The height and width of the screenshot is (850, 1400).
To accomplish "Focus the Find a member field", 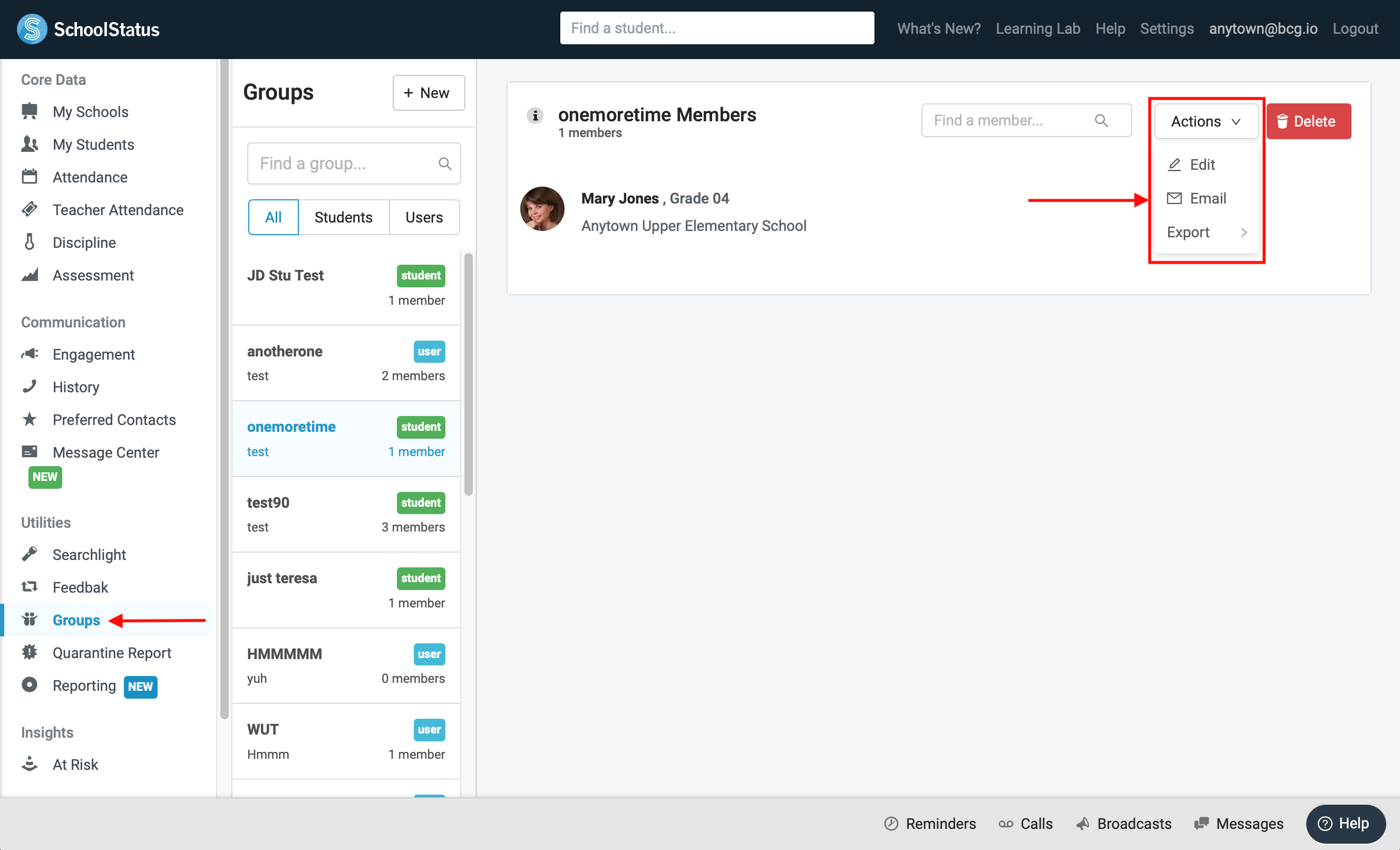I will point(1026,121).
